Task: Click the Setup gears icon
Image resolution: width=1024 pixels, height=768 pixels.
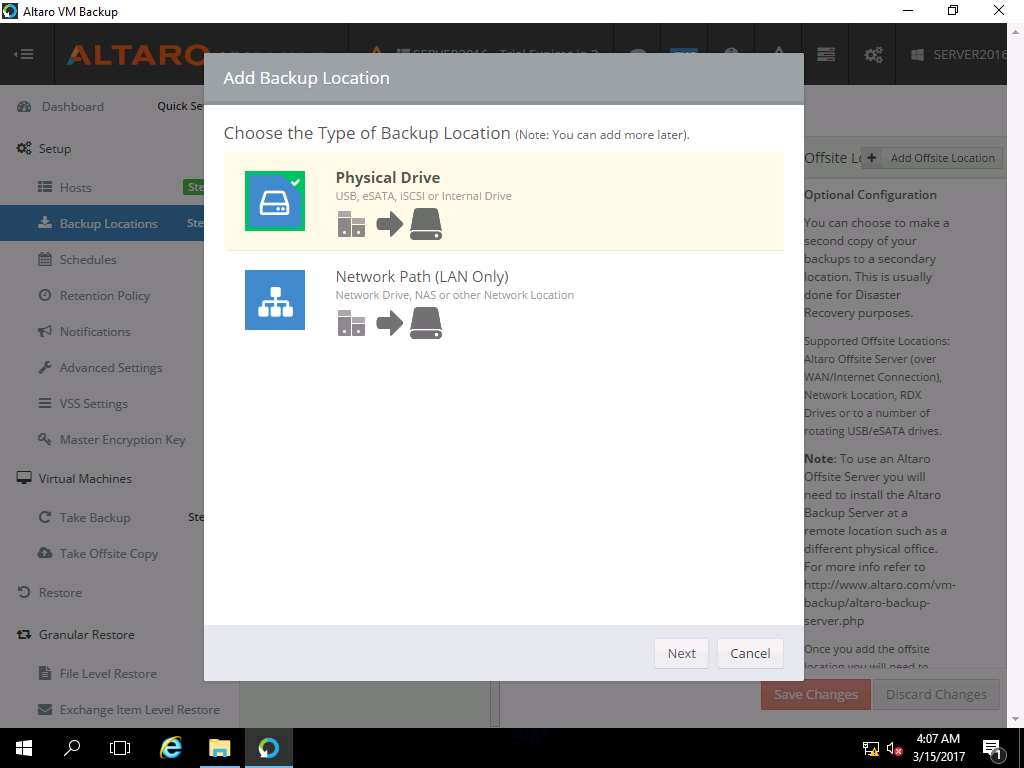Action: tap(24, 148)
